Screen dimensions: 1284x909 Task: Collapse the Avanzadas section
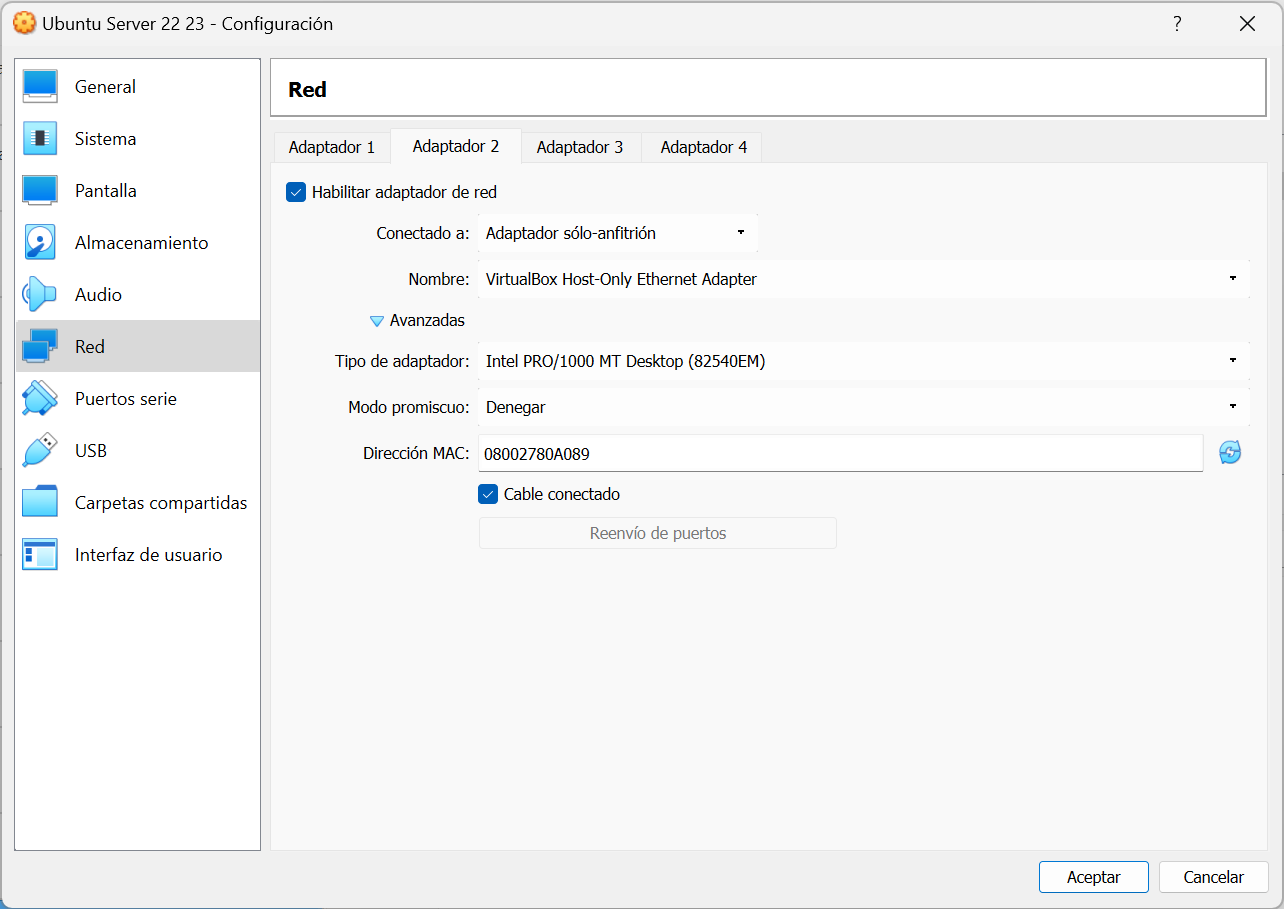377,321
